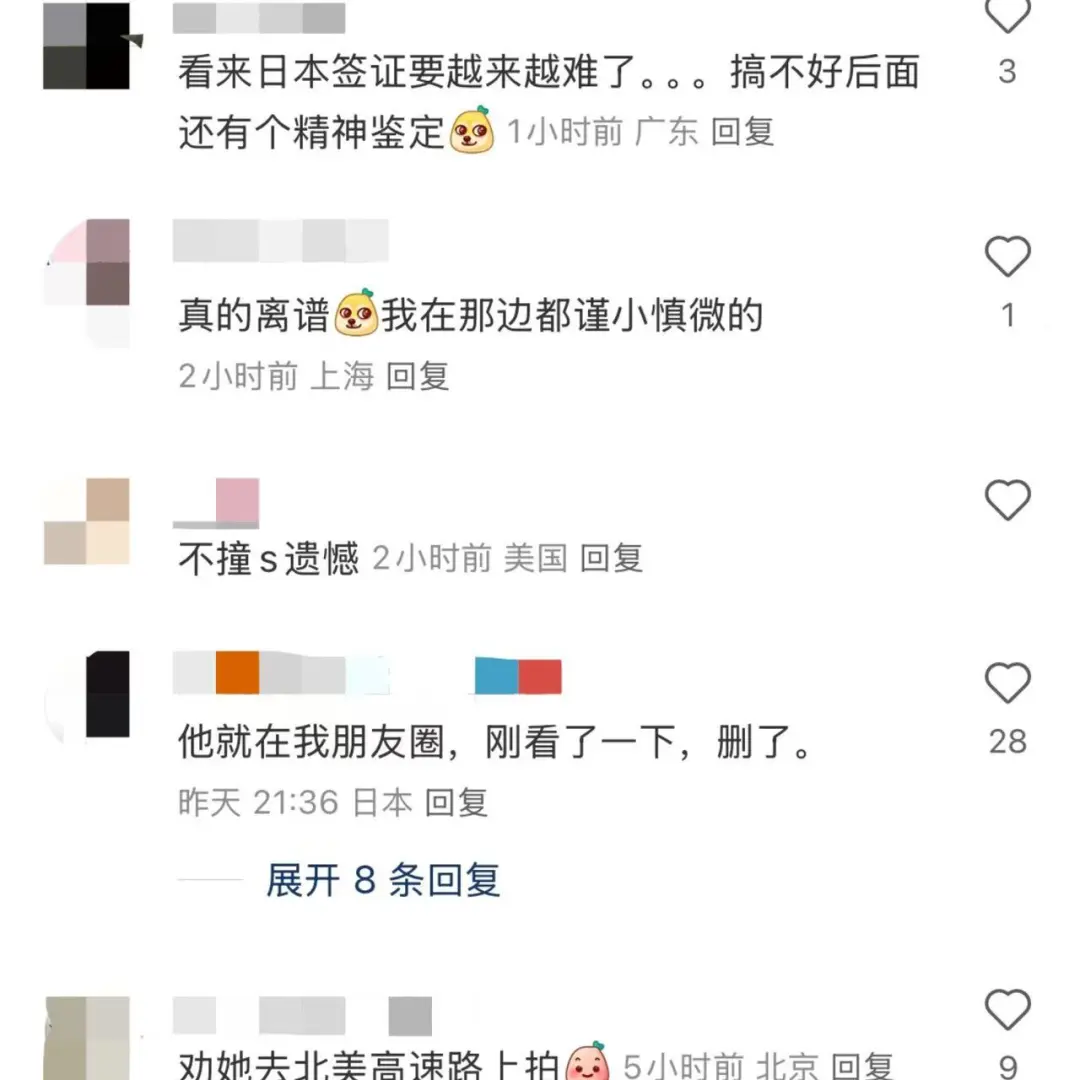Like the Japan visa comment from 广东
Screen dimensions: 1080x1080
[x=1008, y=15]
